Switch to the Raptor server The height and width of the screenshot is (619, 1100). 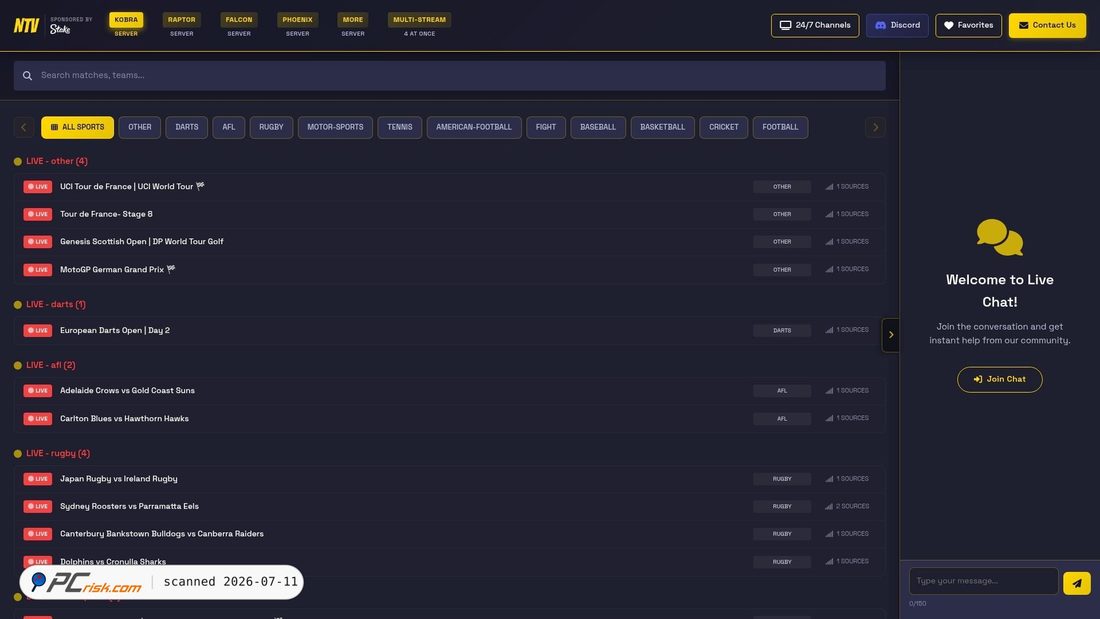(x=182, y=20)
